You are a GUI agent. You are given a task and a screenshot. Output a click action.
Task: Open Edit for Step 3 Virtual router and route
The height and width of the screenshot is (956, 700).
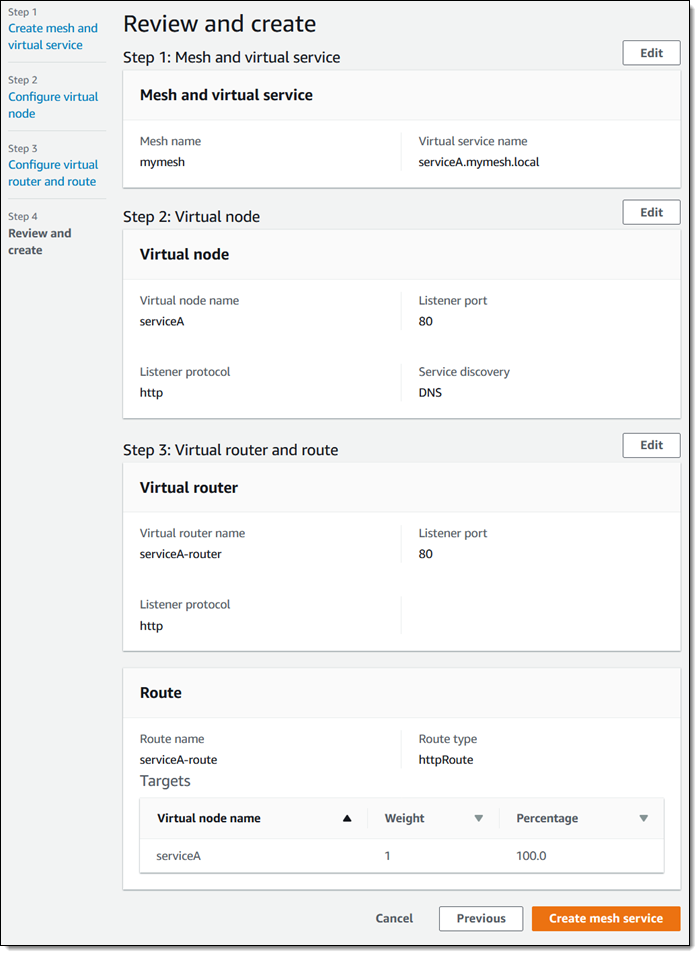click(x=651, y=445)
